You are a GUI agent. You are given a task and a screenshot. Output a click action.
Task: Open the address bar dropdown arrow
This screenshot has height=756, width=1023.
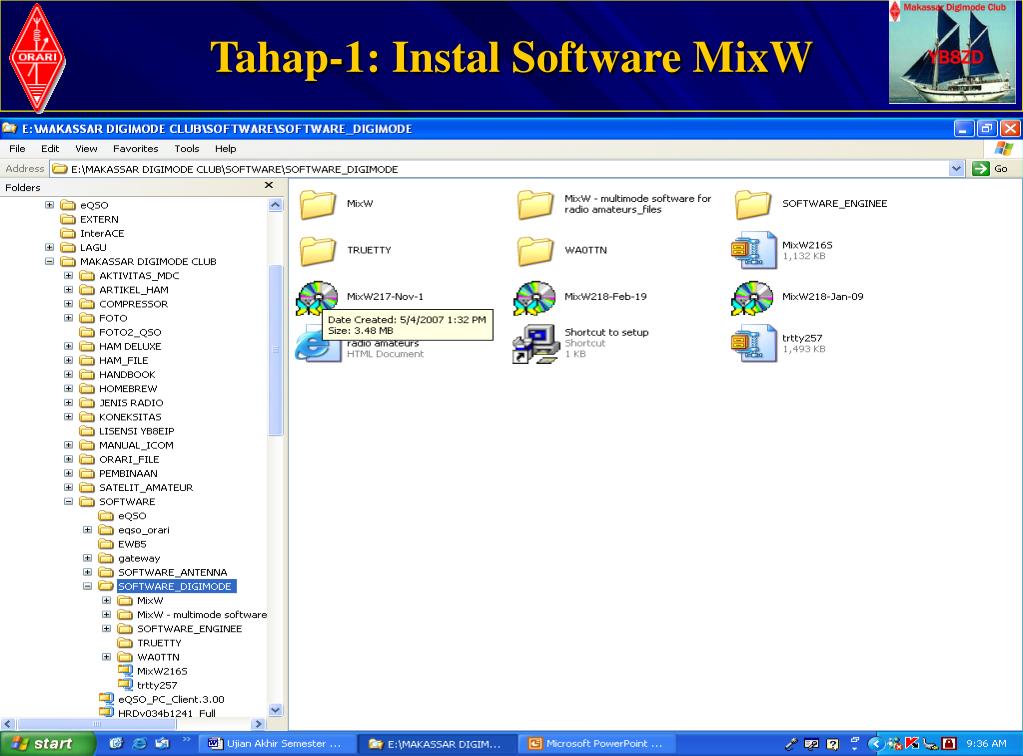point(956,169)
